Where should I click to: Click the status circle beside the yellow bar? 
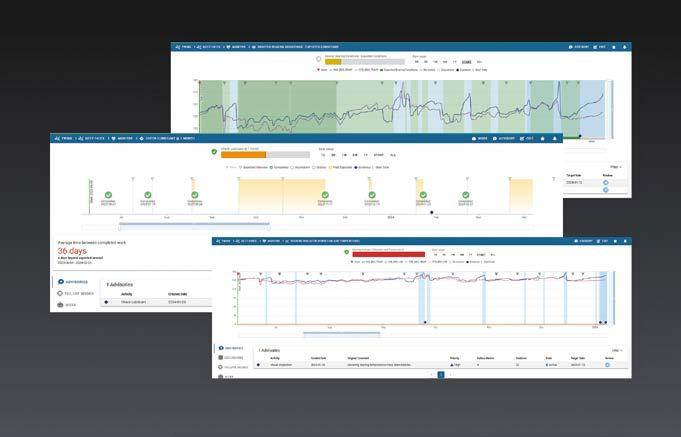[318, 59]
